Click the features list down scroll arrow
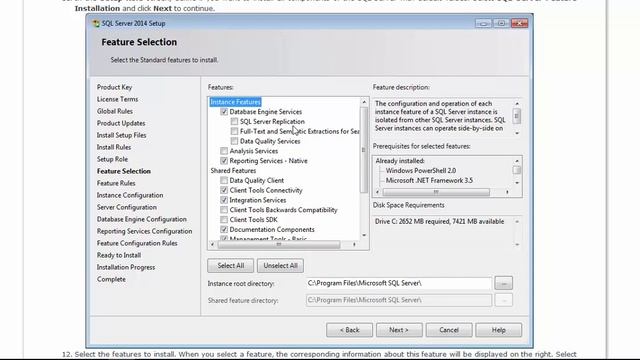 click(364, 236)
